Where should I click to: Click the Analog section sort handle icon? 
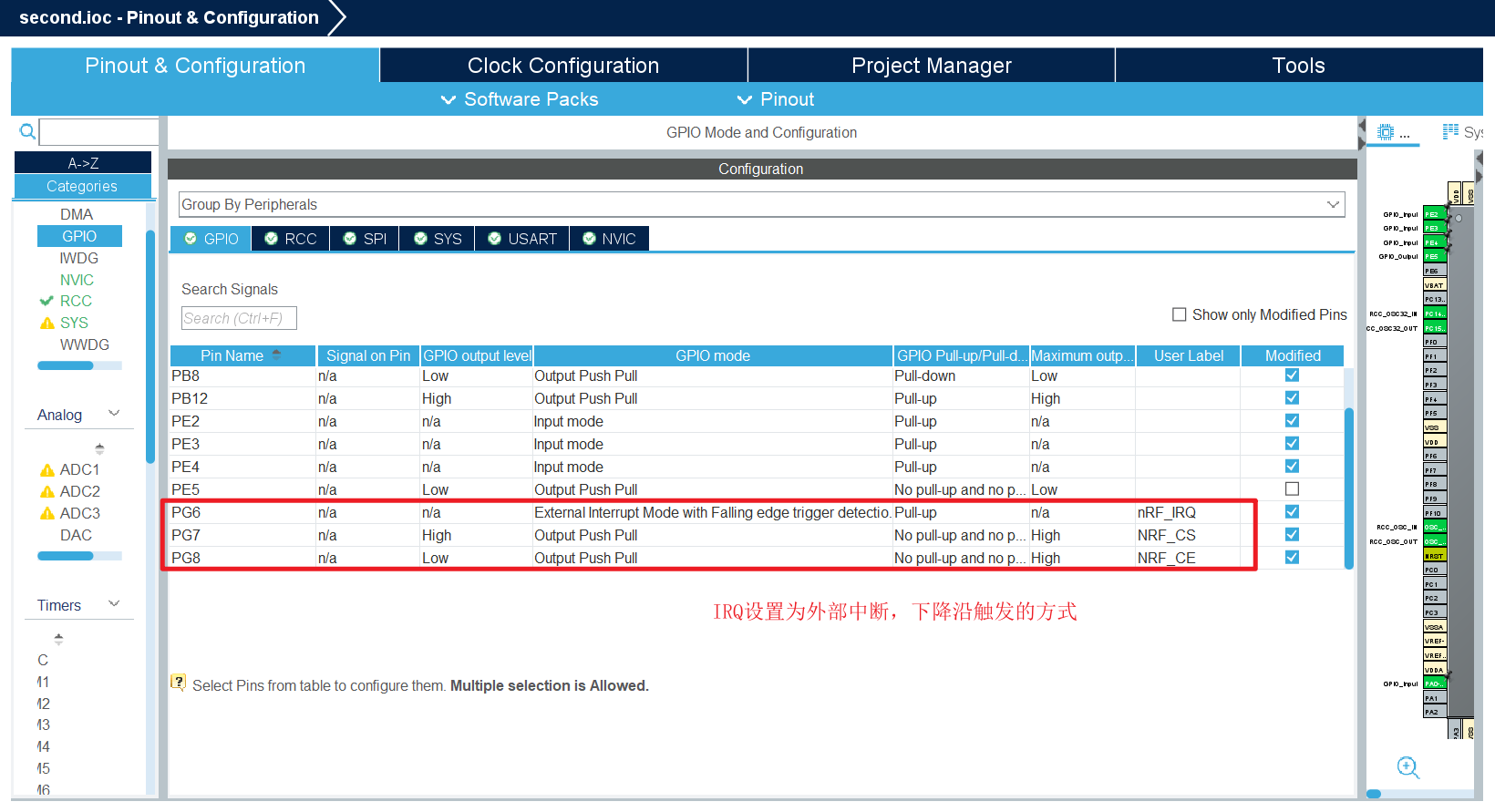(x=99, y=448)
